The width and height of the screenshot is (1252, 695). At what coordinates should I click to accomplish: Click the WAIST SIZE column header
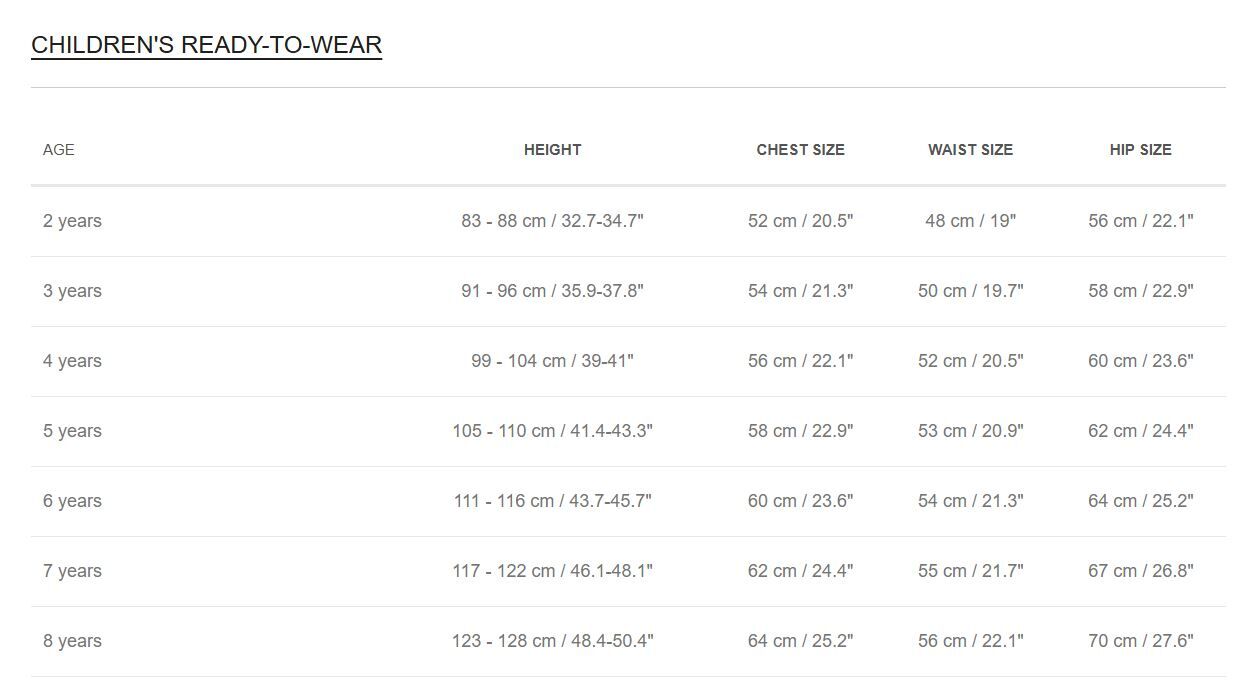(970, 150)
